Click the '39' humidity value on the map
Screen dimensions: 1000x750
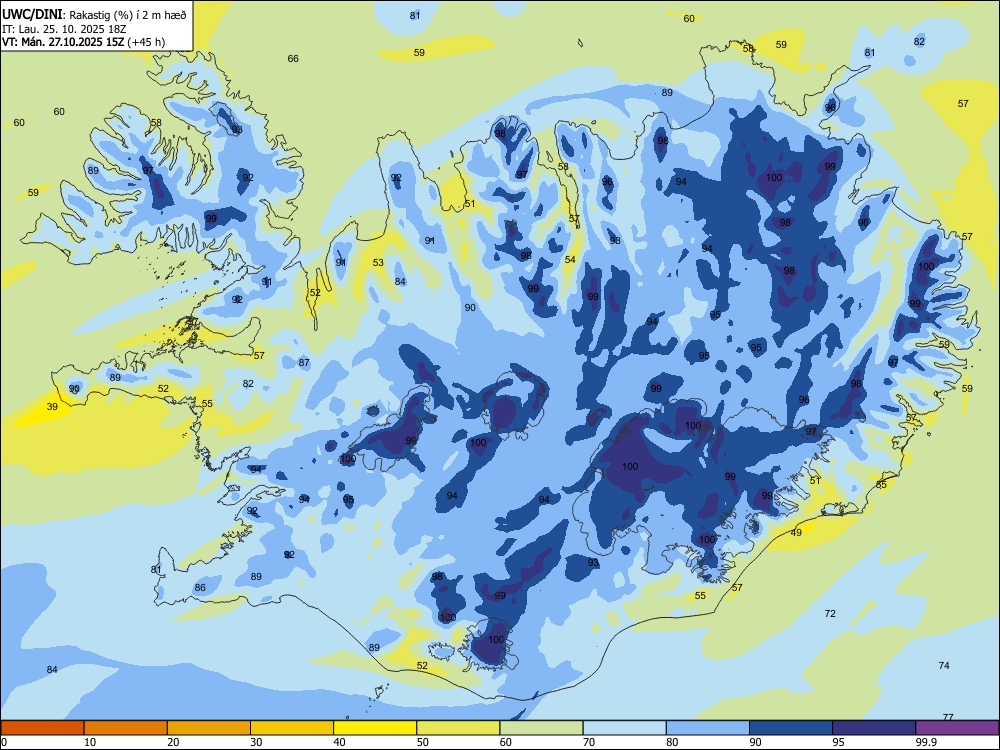(x=52, y=407)
